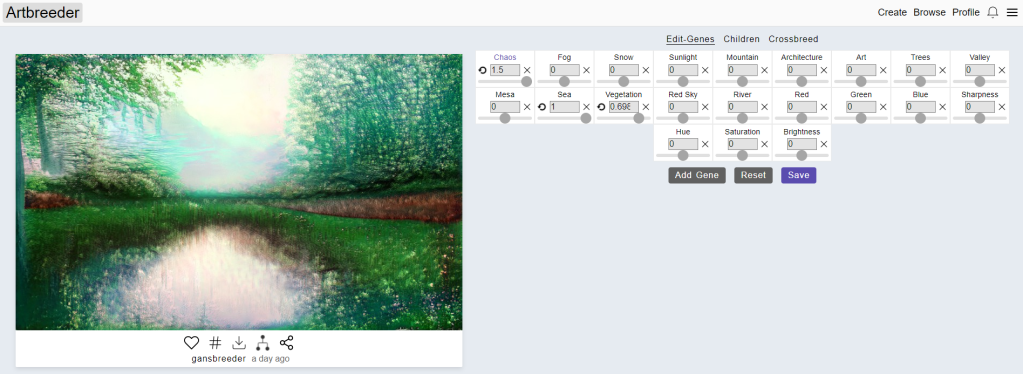Screen dimensions: 1023x374
Task: Remove the Red gene
Action: pyautogui.click(x=824, y=107)
